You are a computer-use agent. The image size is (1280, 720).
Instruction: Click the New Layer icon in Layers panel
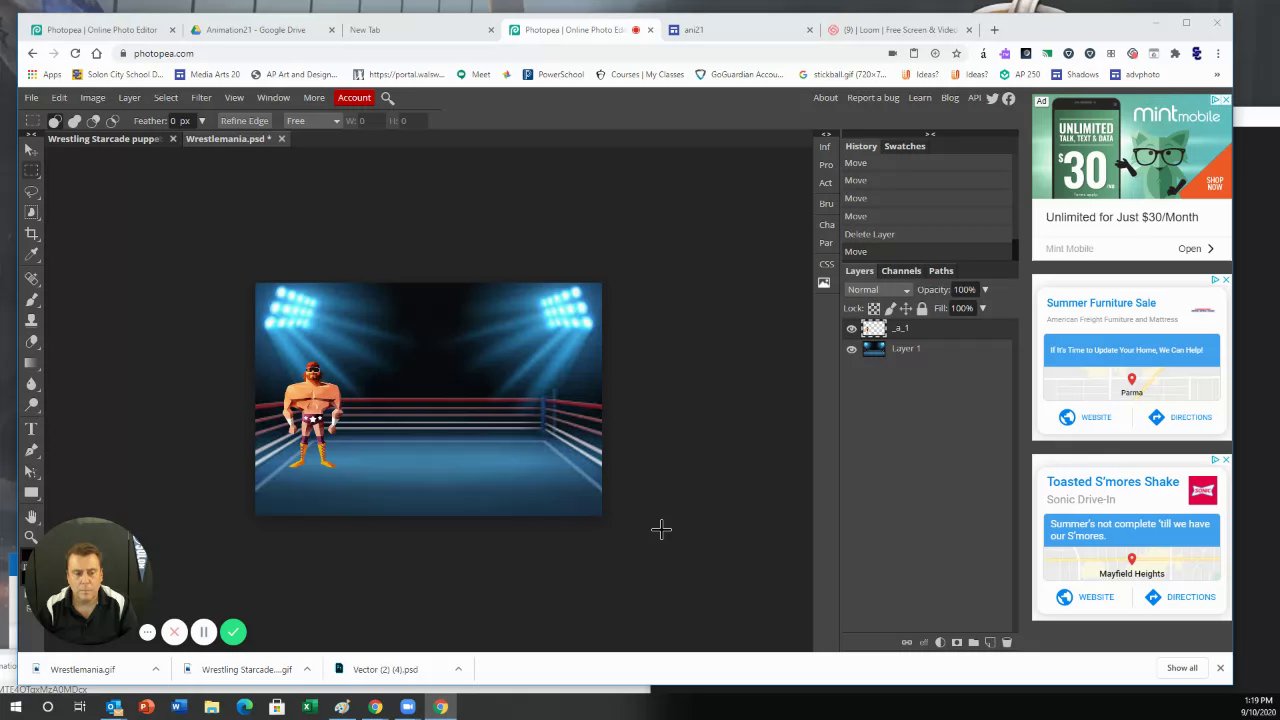[x=990, y=642]
